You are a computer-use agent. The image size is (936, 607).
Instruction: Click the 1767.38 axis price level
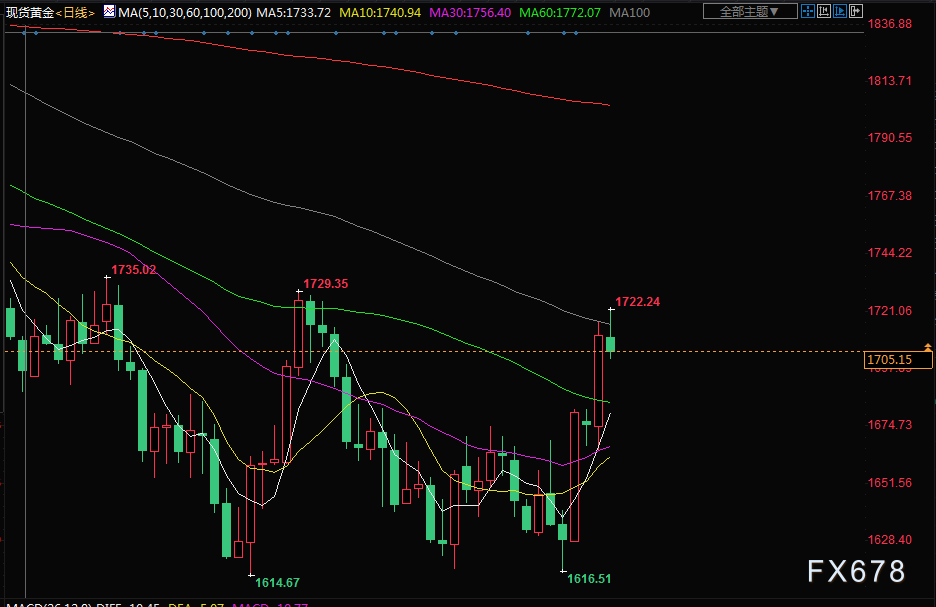(x=889, y=196)
